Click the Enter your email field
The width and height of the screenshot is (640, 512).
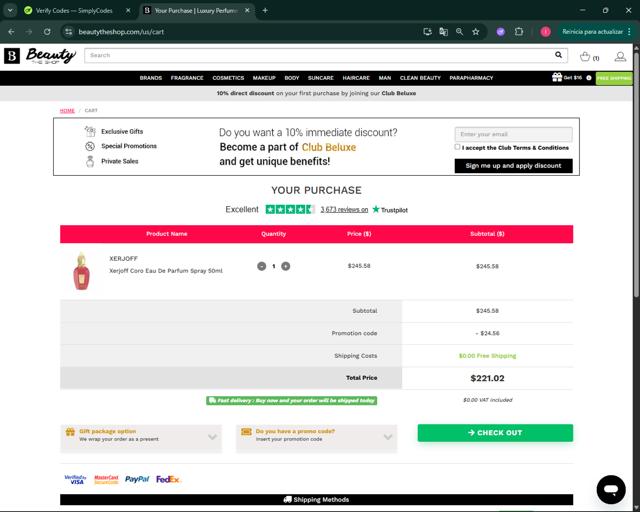[513, 134]
